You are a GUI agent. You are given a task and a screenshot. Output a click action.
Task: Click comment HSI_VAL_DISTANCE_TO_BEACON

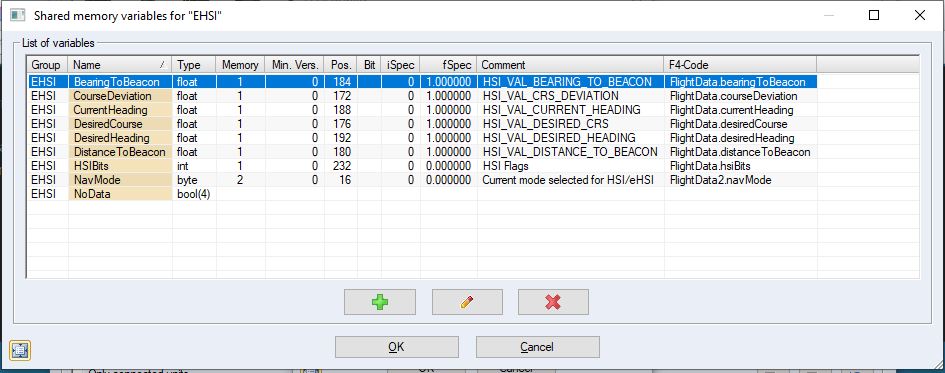(570, 152)
